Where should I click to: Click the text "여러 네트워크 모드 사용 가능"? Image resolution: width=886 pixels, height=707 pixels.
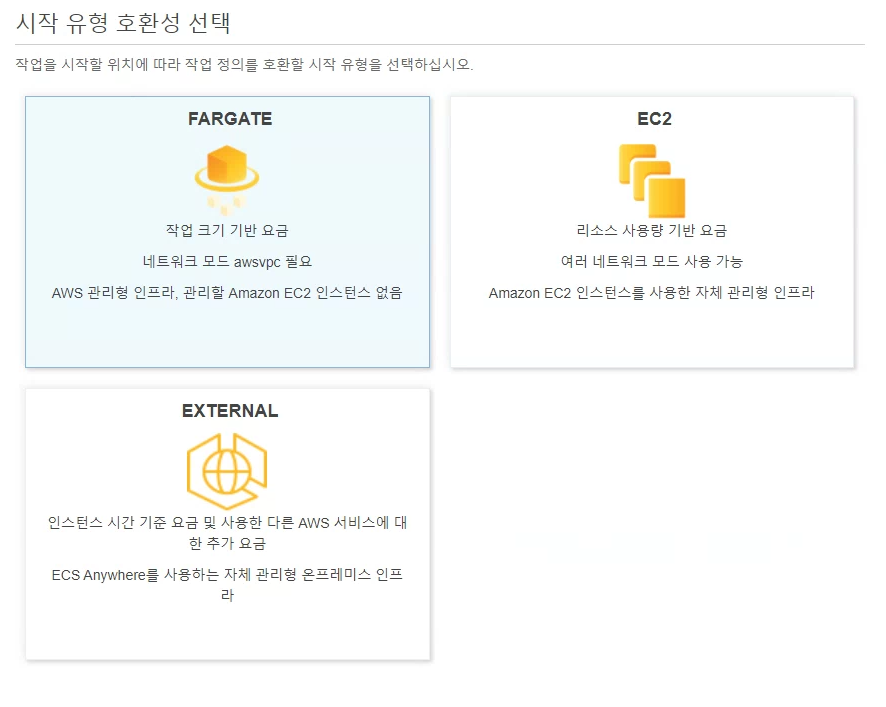[x=652, y=262]
